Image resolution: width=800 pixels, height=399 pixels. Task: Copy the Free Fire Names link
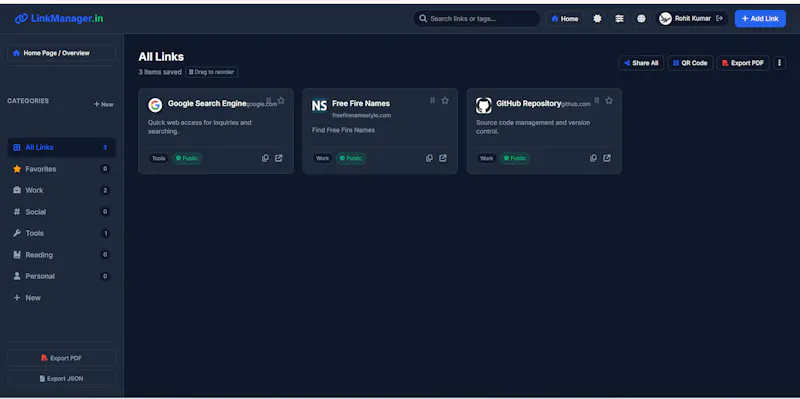point(430,158)
